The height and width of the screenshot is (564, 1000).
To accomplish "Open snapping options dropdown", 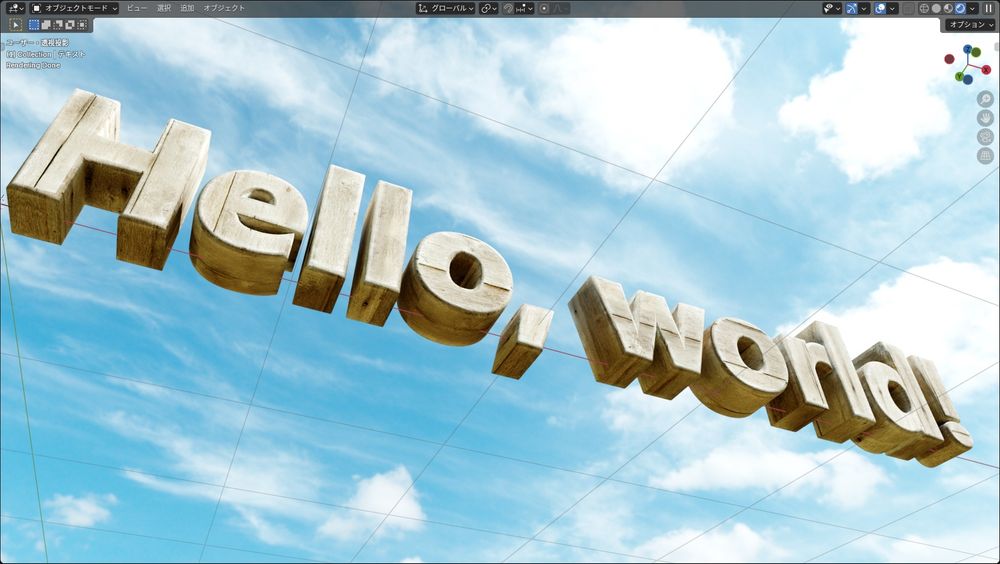I will [524, 8].
